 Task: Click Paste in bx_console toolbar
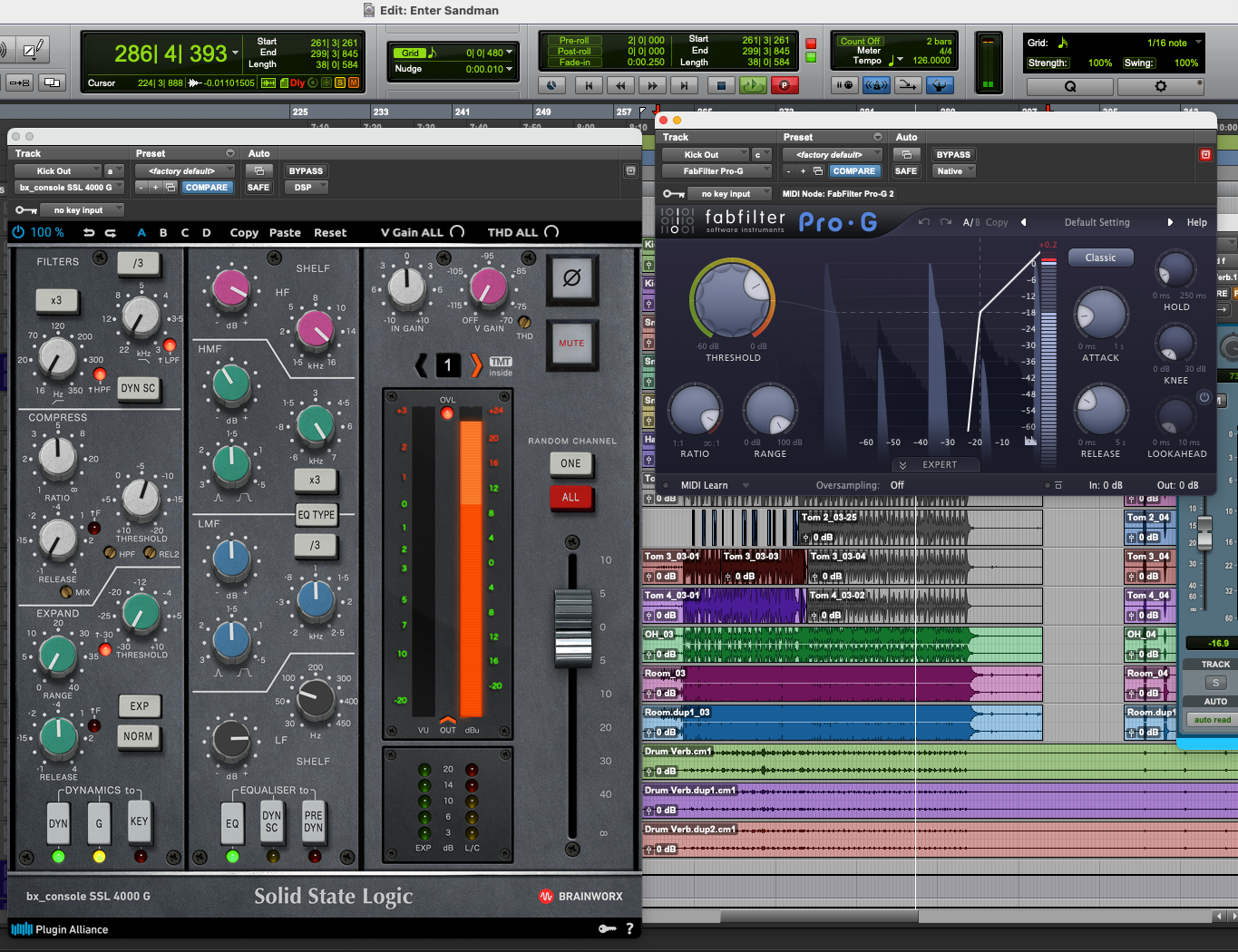[285, 233]
